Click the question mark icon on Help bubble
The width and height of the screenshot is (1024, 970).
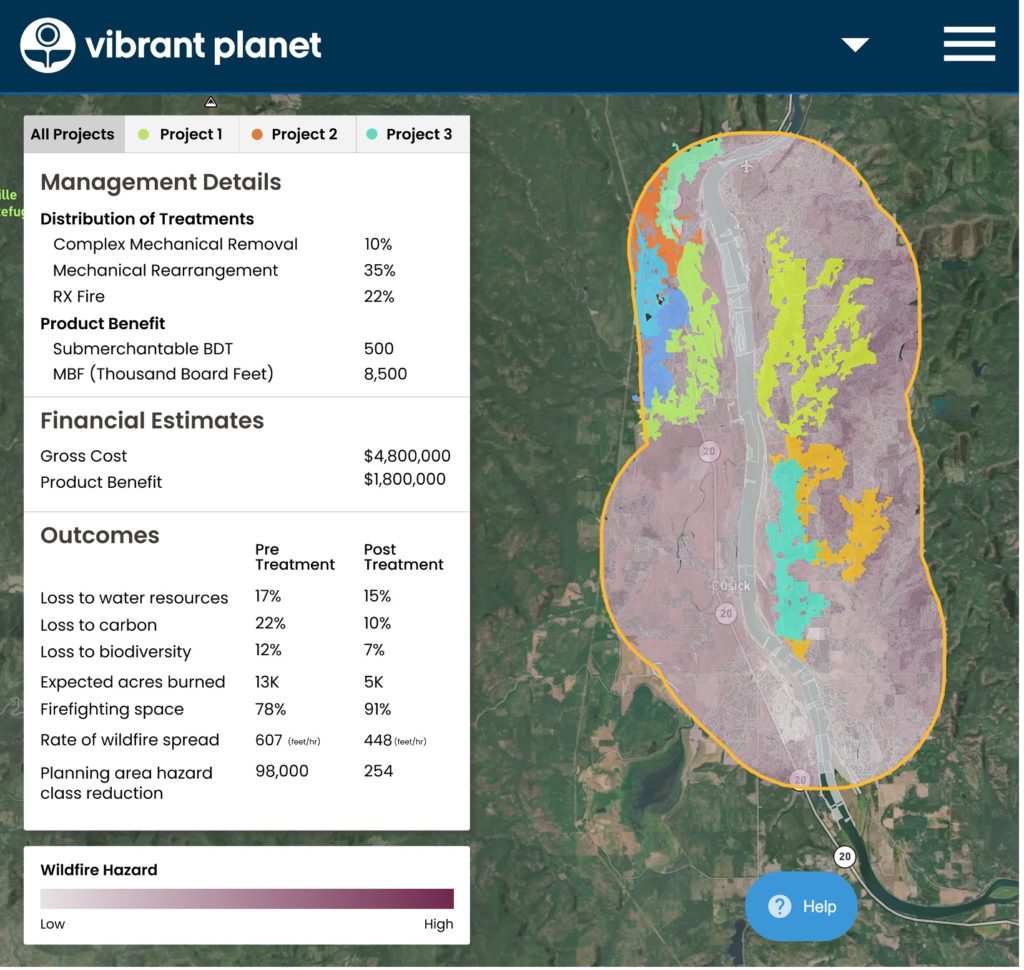[x=779, y=906]
